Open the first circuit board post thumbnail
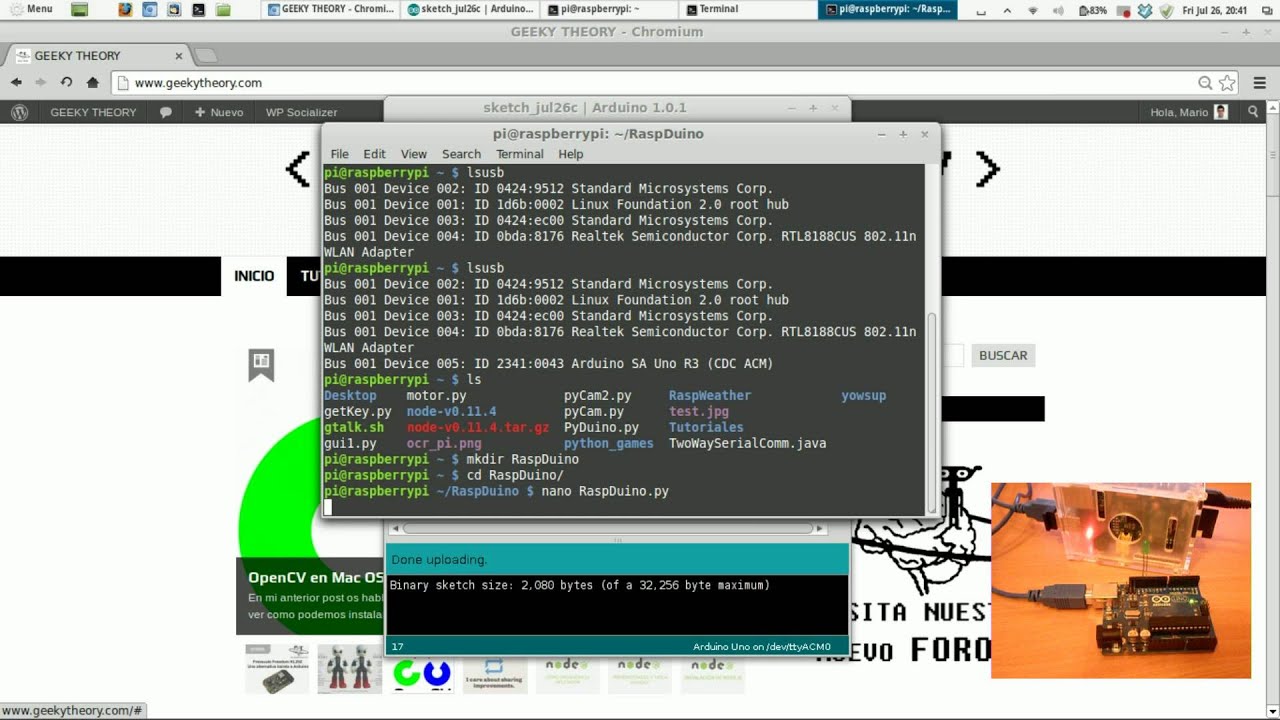Viewport: 1280px width, 720px height. tap(277, 669)
